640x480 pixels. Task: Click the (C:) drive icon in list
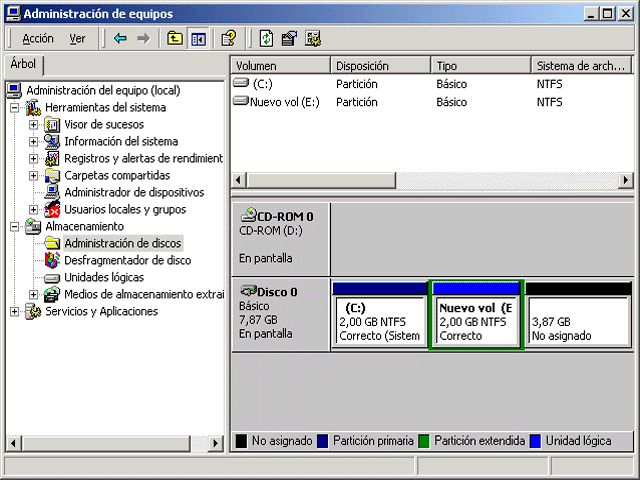click(241, 83)
